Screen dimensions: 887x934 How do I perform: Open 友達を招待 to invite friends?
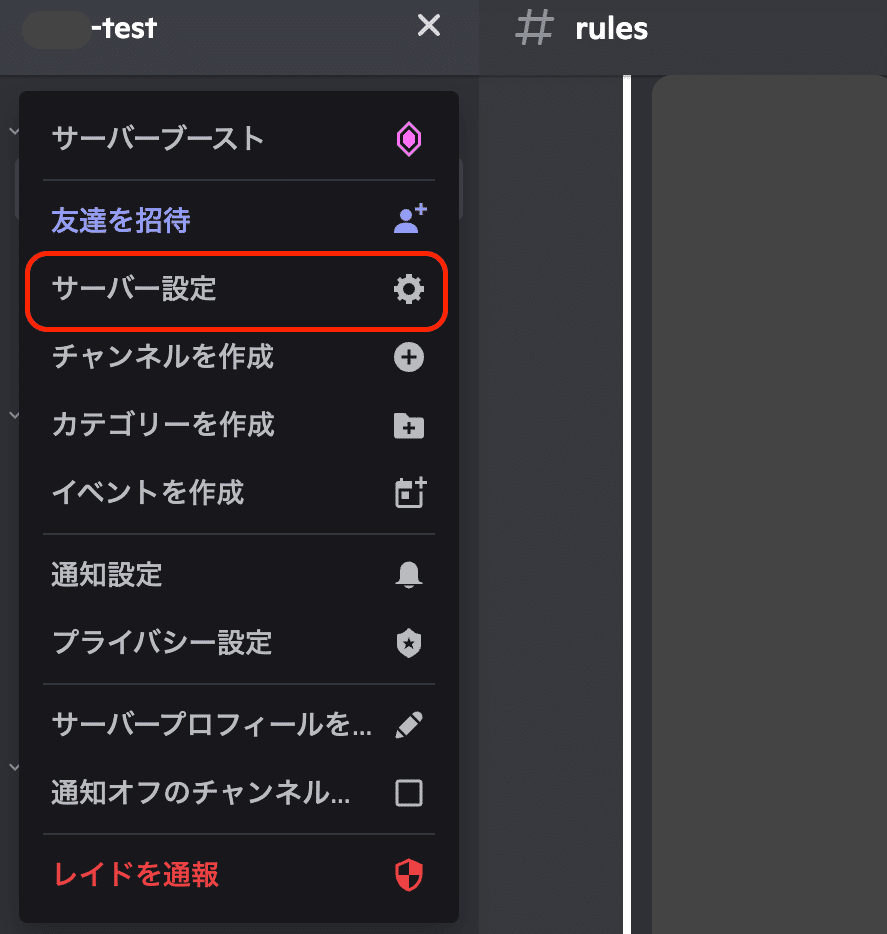(x=120, y=220)
